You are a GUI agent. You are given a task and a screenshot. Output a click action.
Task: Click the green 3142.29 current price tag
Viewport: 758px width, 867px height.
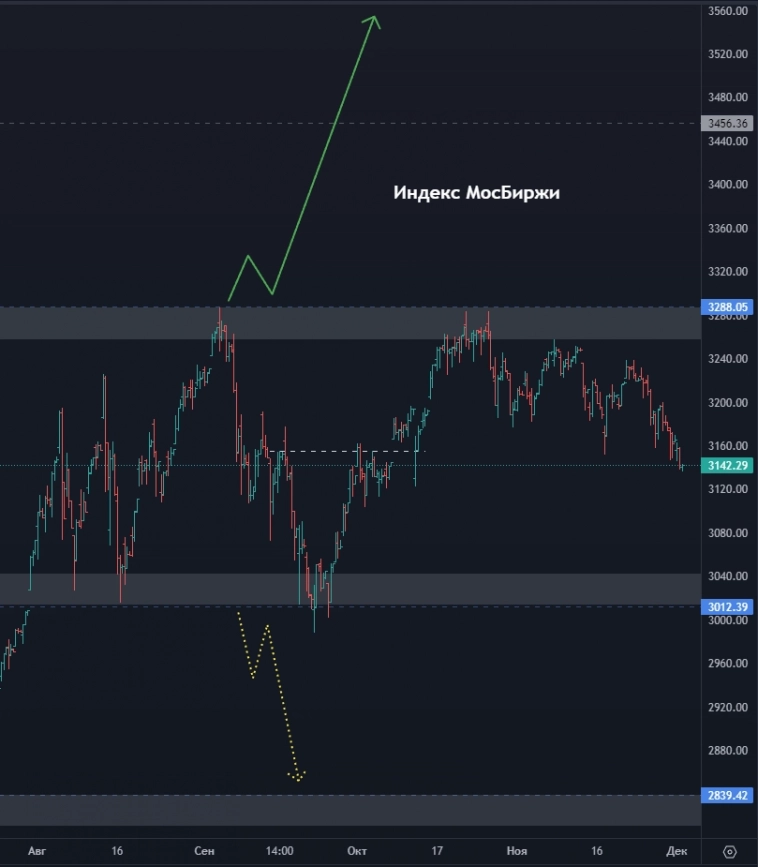point(727,465)
